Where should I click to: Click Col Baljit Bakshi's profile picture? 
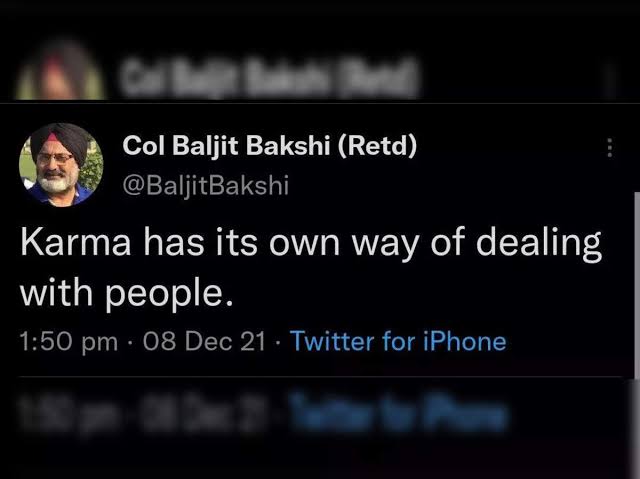(61, 164)
